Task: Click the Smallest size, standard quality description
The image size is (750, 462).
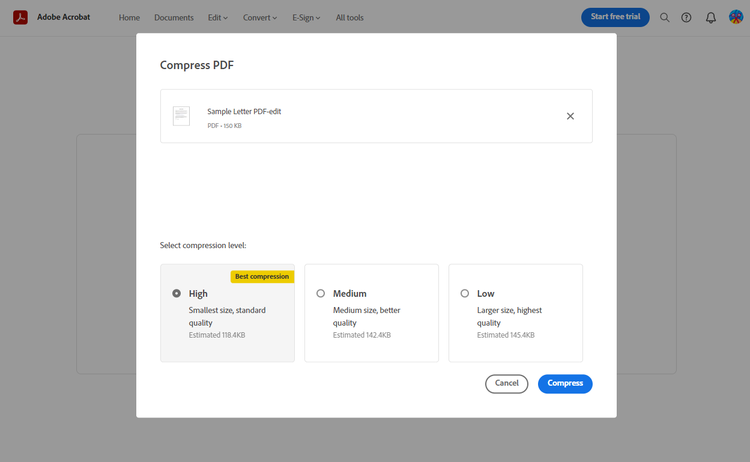Action: coord(227,317)
